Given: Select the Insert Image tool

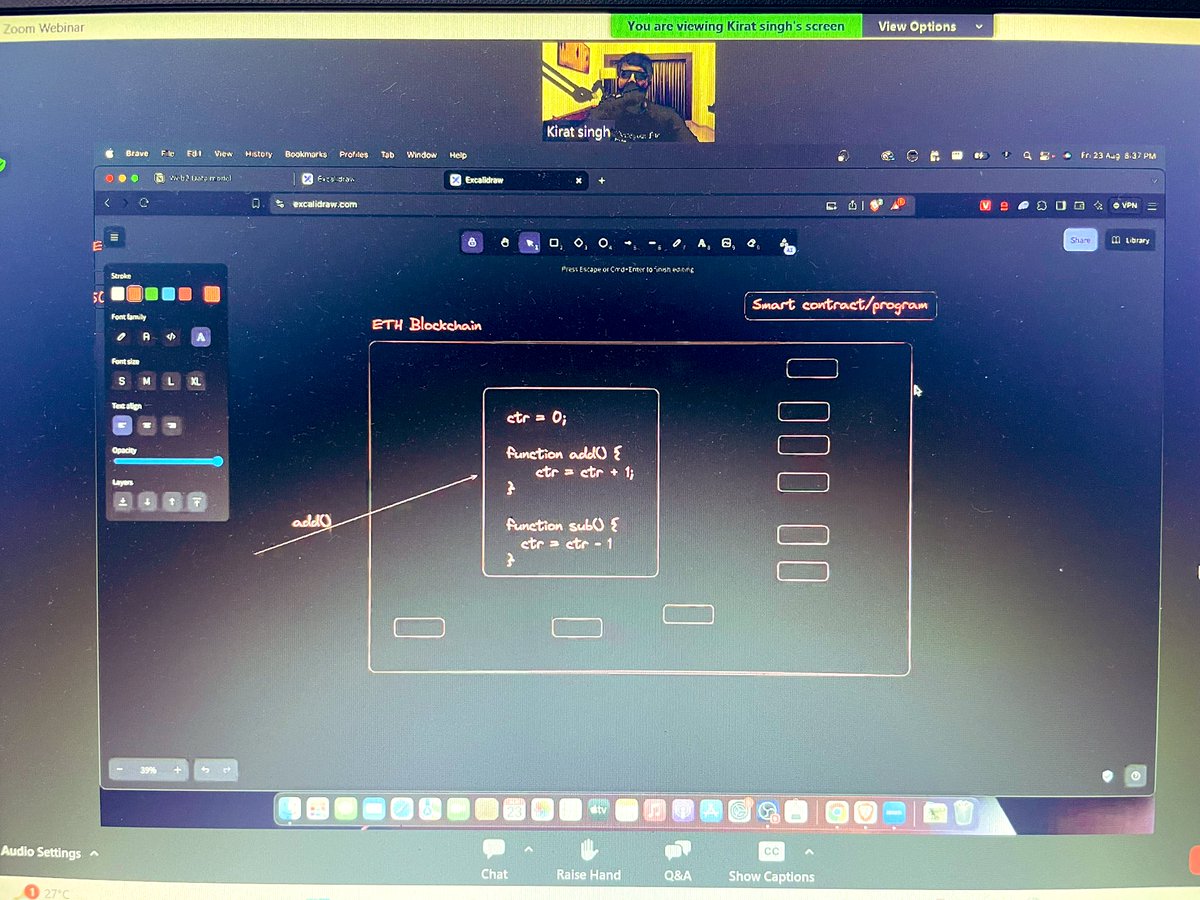Looking at the screenshot, I should [727, 242].
